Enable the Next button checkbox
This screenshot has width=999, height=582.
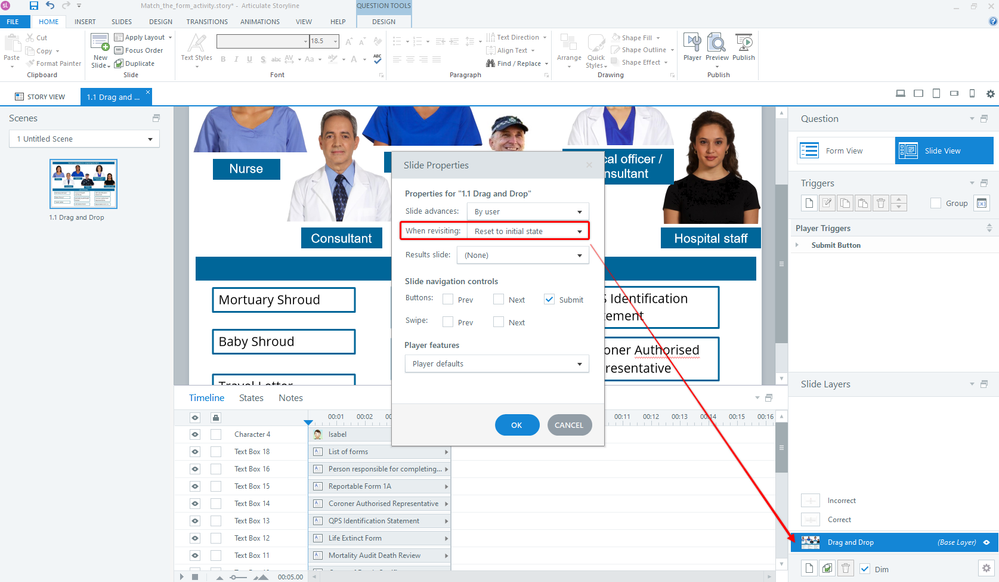tap(498, 299)
